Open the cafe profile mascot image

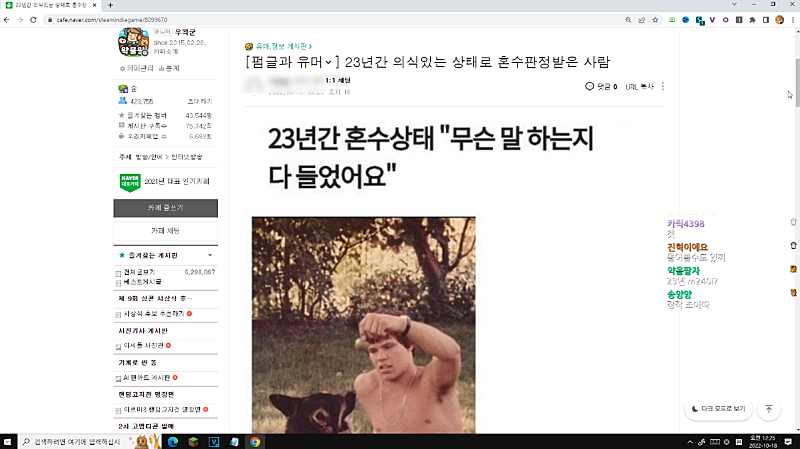133,42
